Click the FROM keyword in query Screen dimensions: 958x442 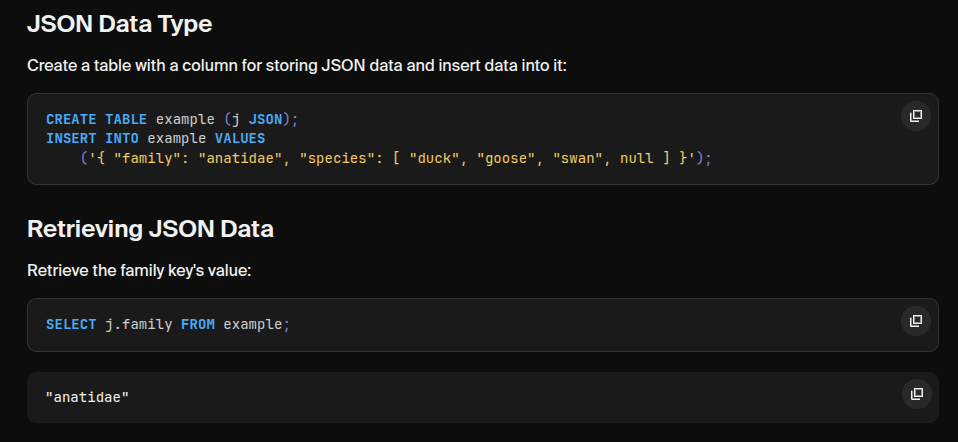coord(198,325)
